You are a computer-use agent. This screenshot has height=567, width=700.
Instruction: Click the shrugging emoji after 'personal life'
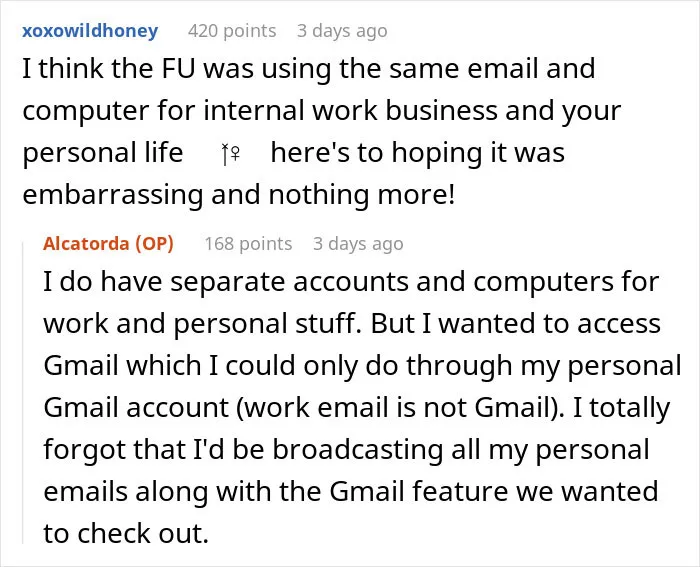coord(231,154)
